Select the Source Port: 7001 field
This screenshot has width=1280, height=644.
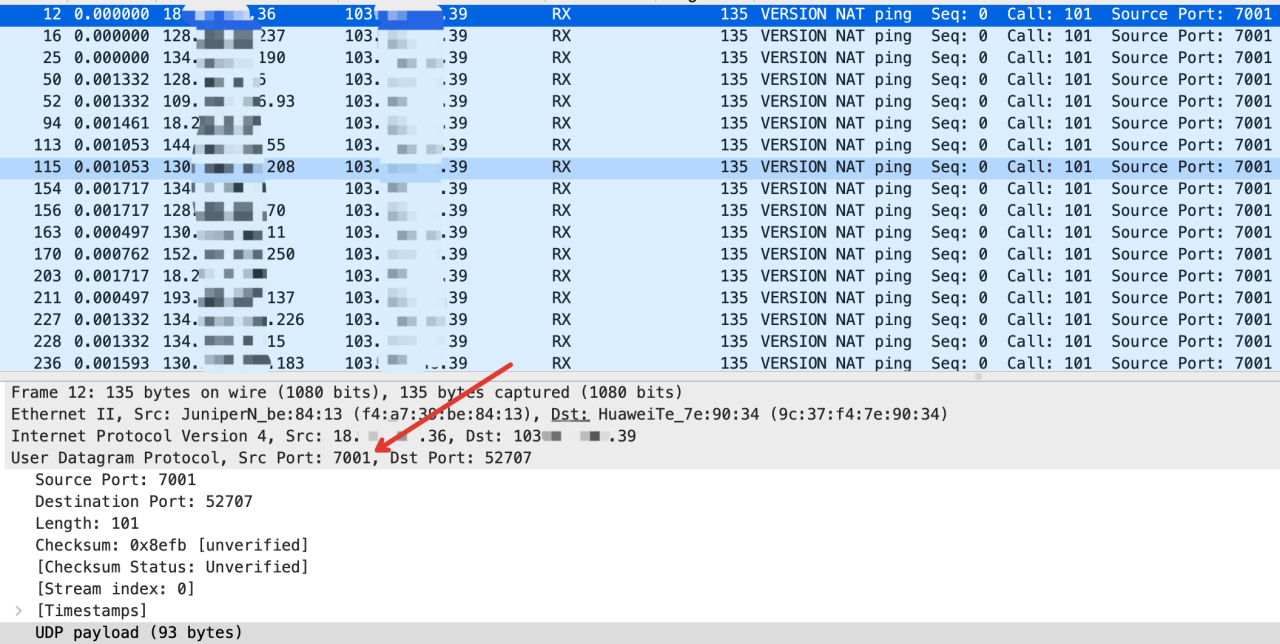(115, 480)
